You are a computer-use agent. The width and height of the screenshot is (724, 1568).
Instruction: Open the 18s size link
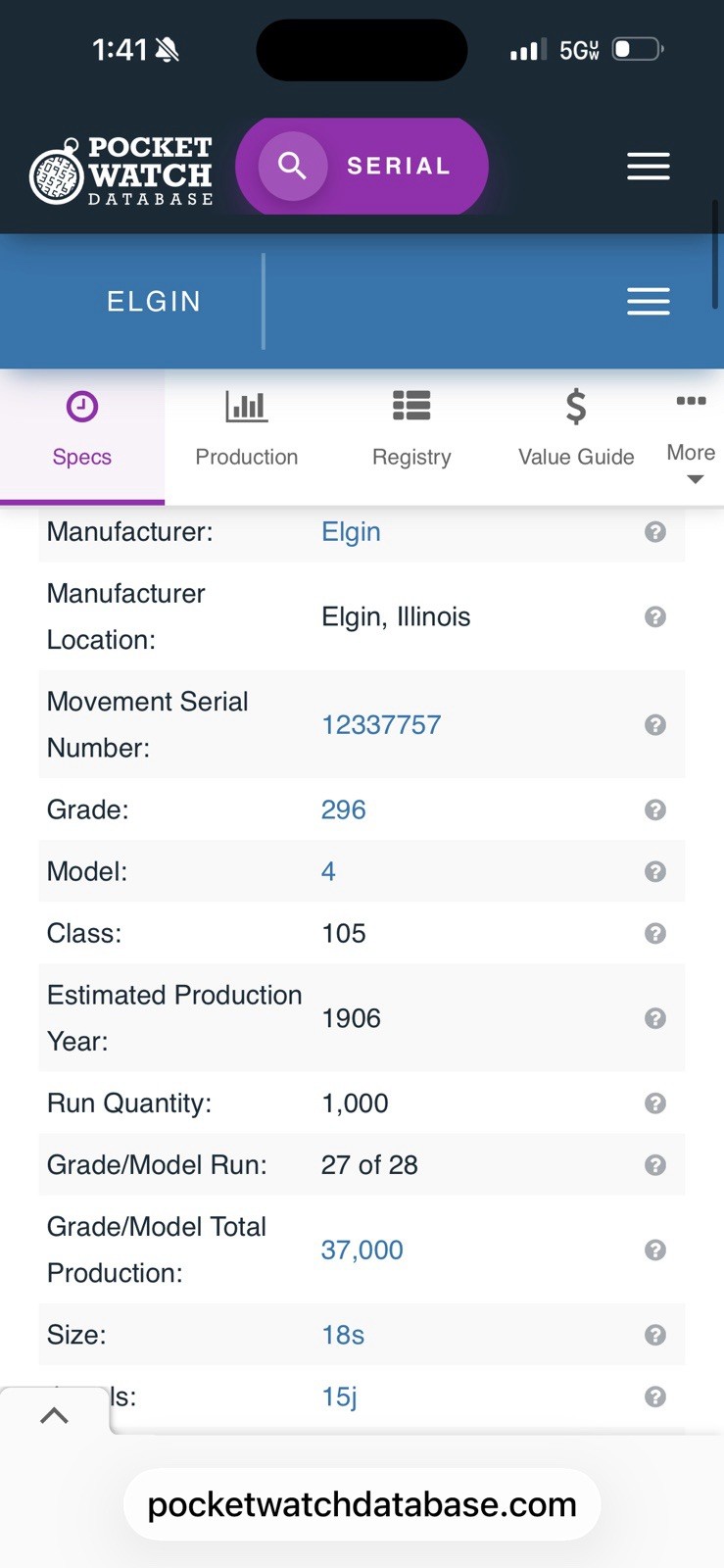point(343,1335)
